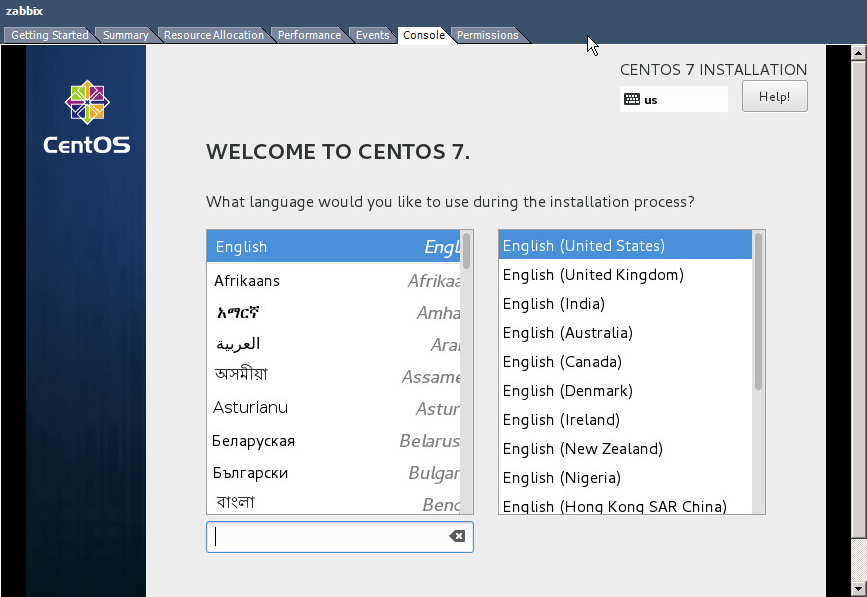Click the Help! button
The width and height of the screenshot is (867, 597).
(x=774, y=96)
